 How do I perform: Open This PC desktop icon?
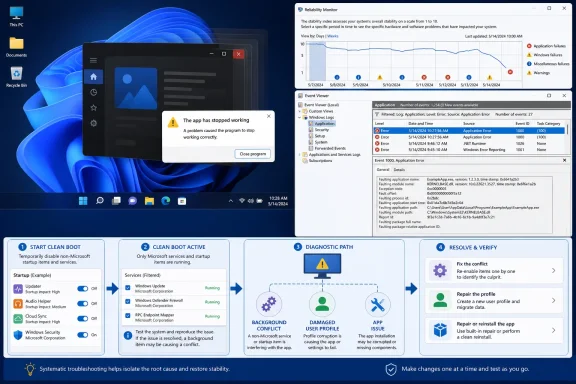(16, 16)
